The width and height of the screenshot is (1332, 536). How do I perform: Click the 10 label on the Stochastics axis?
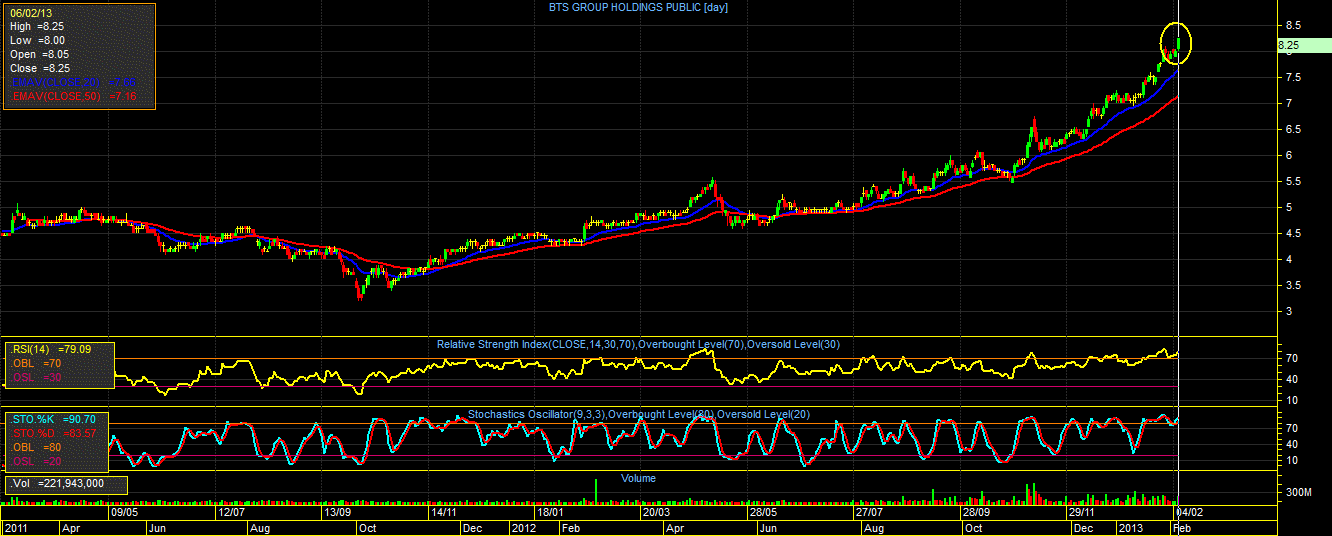click(1292, 460)
